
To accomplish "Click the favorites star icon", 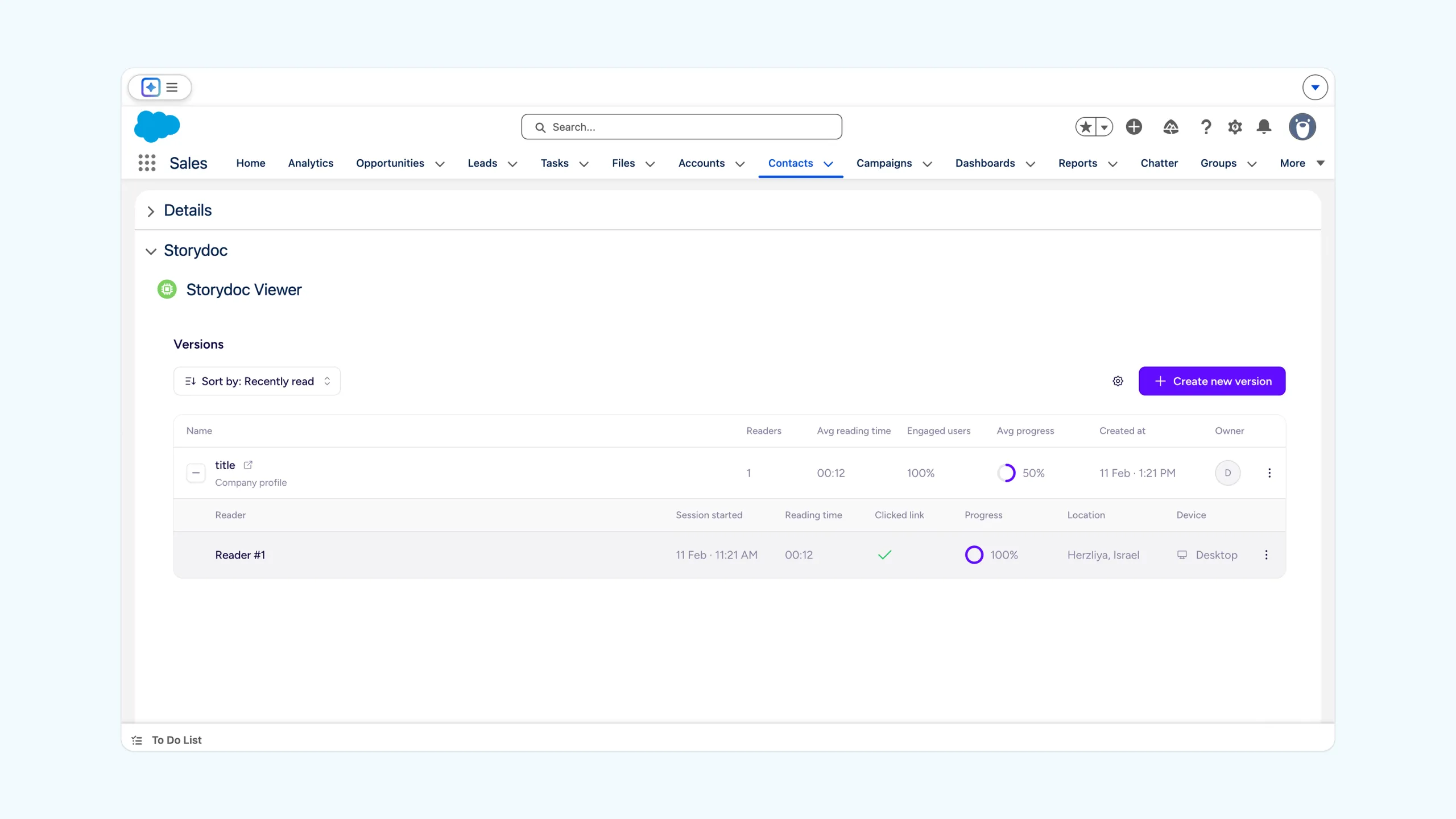I will 1086,127.
